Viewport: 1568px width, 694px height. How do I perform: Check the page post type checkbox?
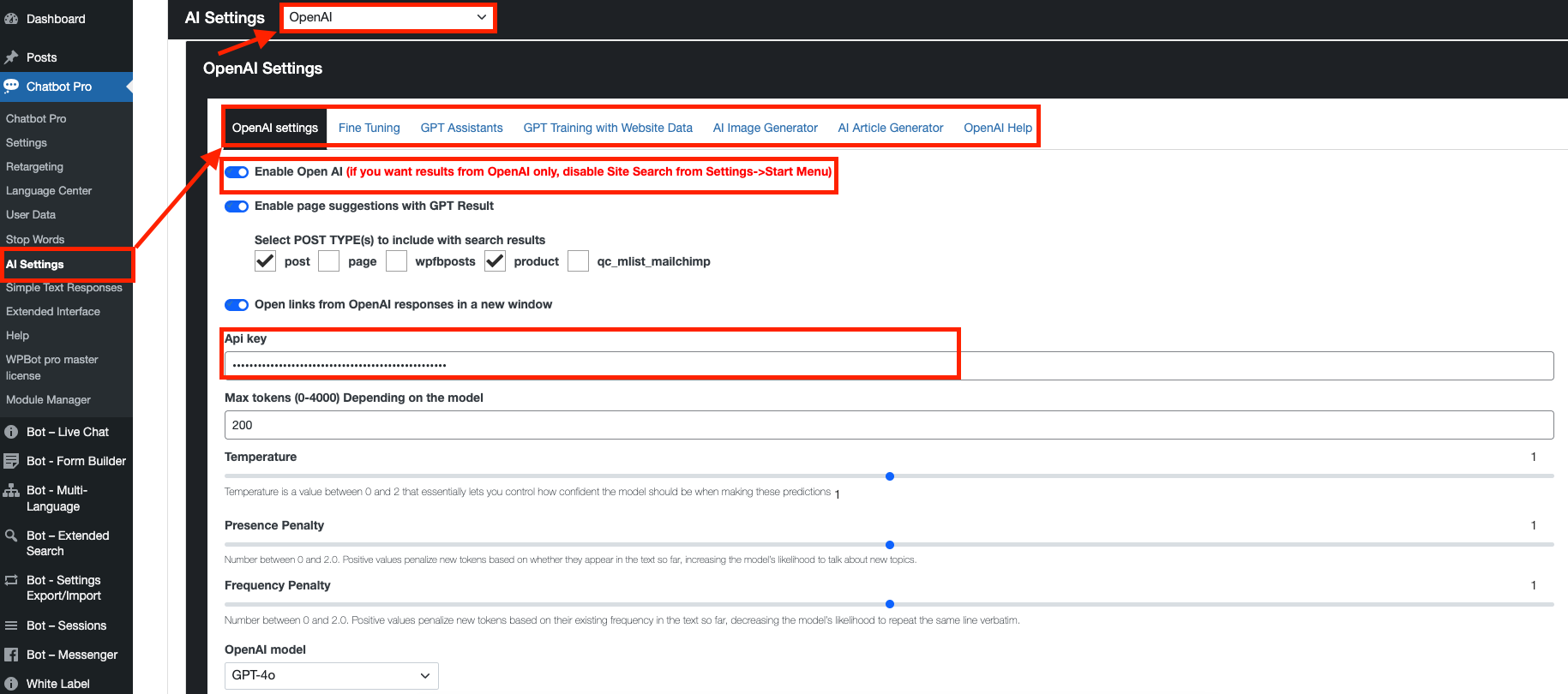pyautogui.click(x=329, y=261)
